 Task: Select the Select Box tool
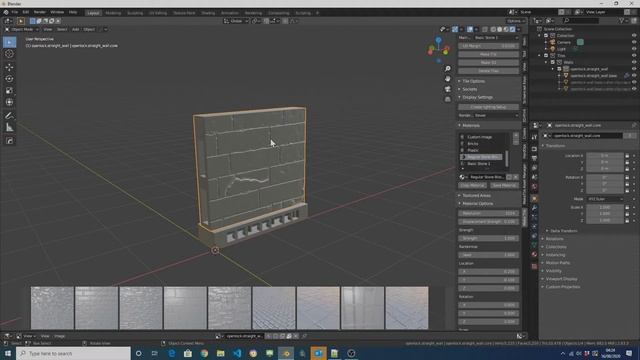click(9, 42)
